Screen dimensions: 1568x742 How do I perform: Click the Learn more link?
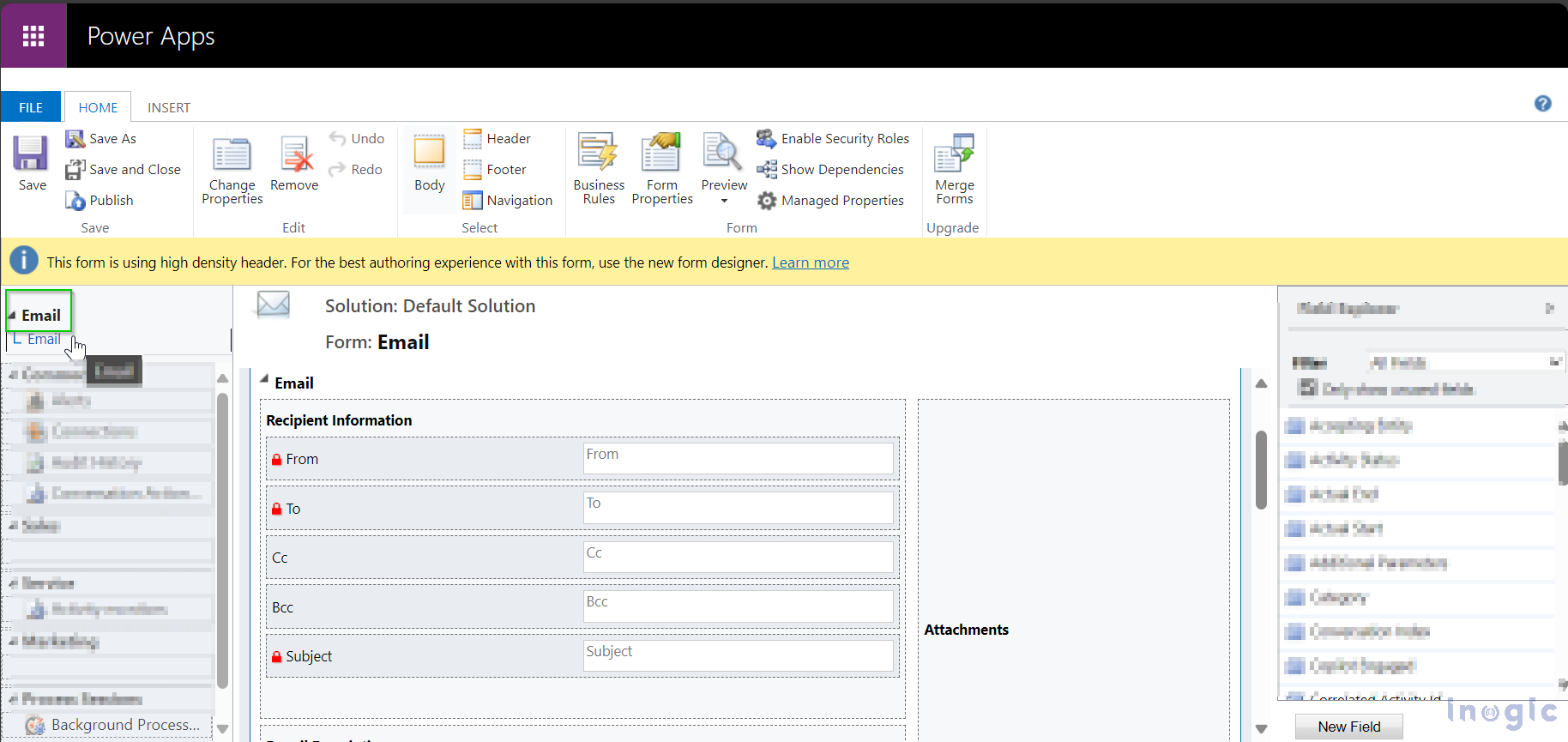point(811,262)
